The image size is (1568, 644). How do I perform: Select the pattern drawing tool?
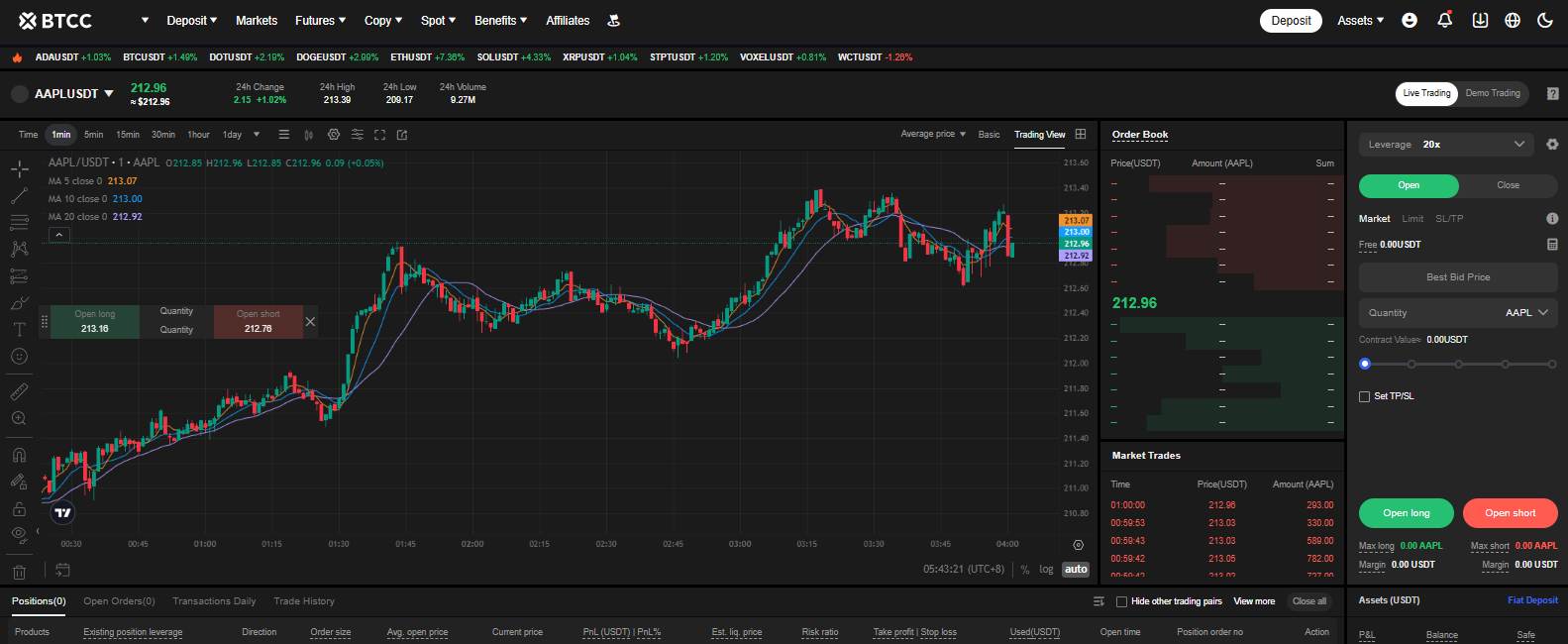[x=19, y=249]
